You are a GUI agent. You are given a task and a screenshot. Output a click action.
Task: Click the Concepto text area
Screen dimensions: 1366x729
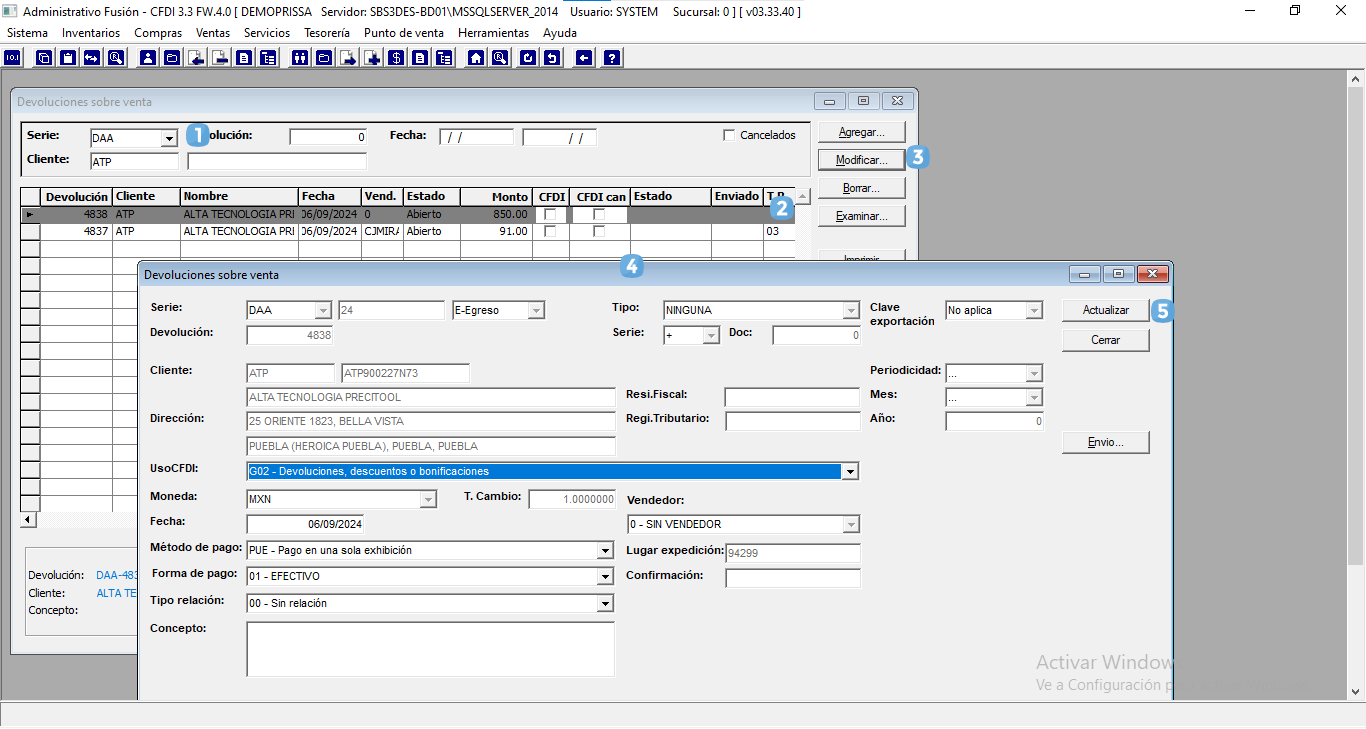(430, 649)
